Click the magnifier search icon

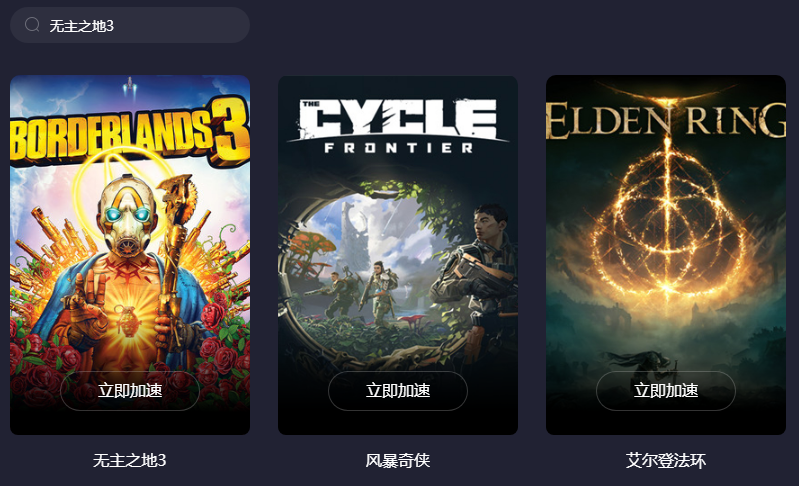click(32, 24)
